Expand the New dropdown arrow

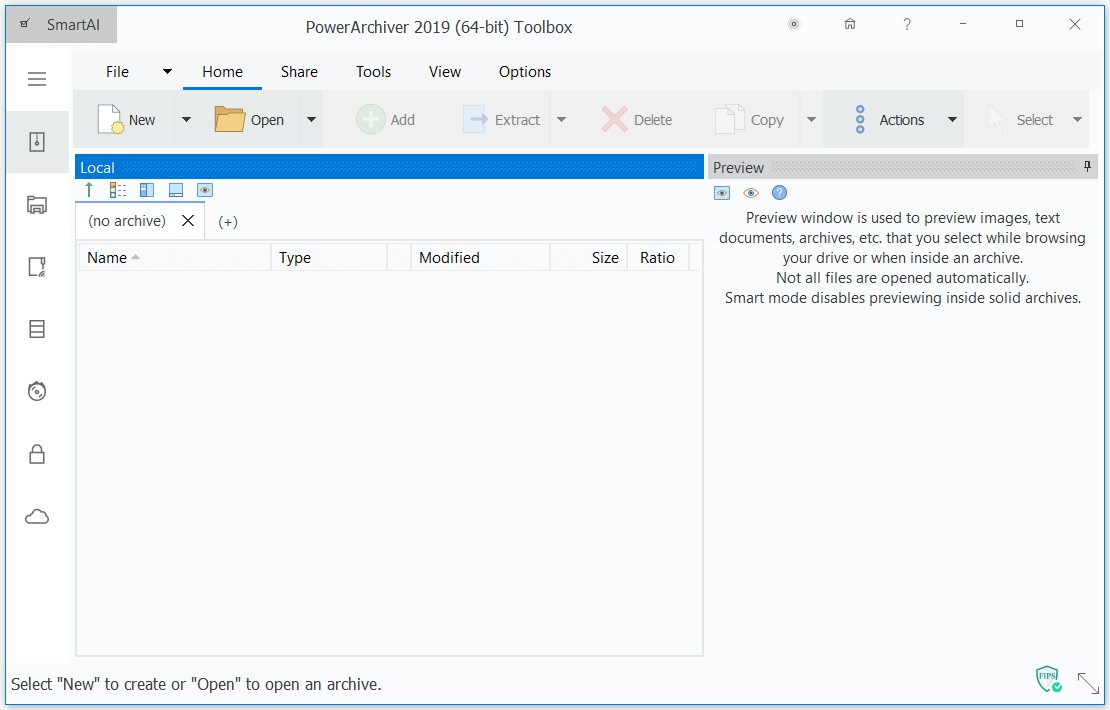tap(186, 118)
